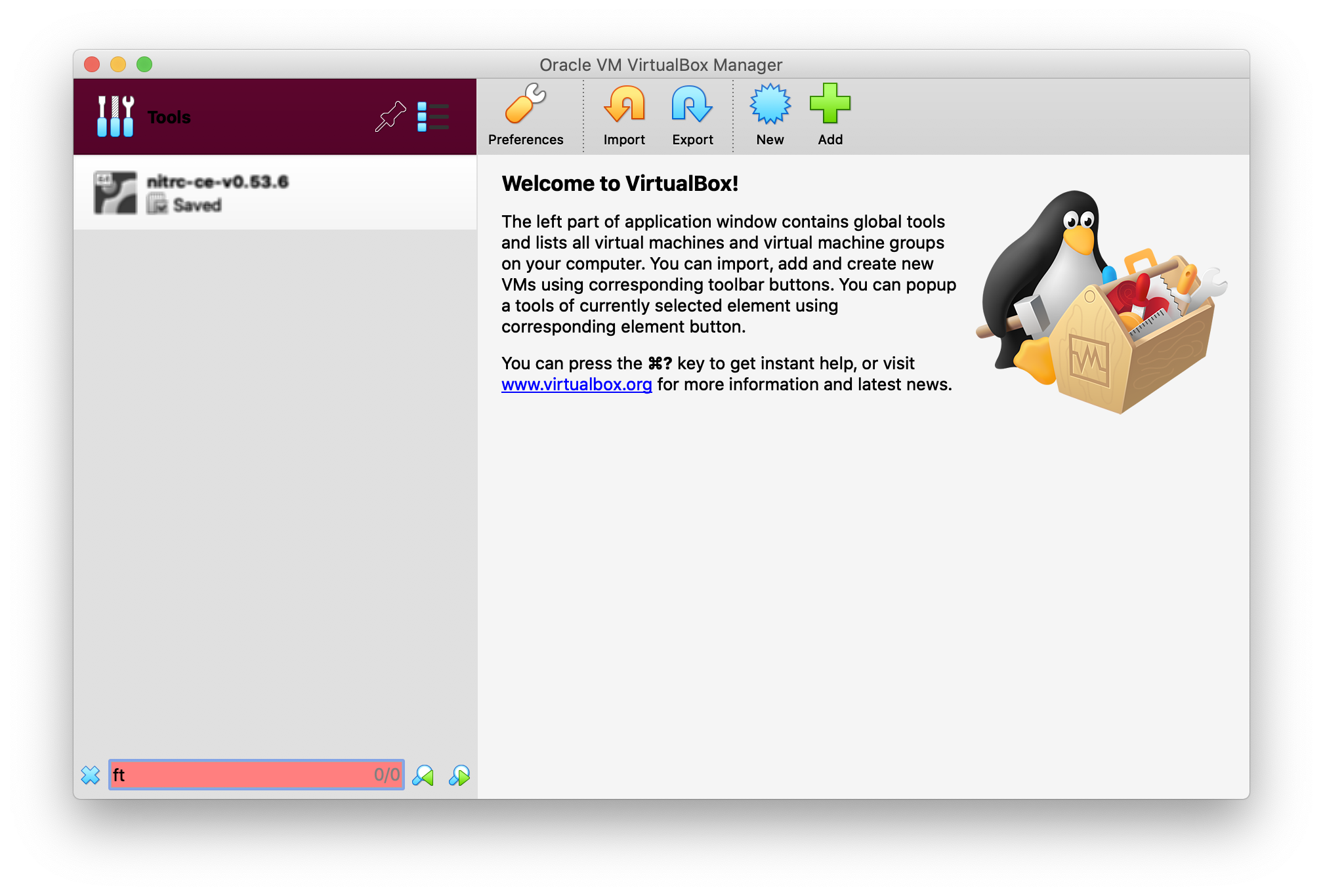1323x896 pixels.
Task: Create a New virtual machine
Action: (770, 116)
